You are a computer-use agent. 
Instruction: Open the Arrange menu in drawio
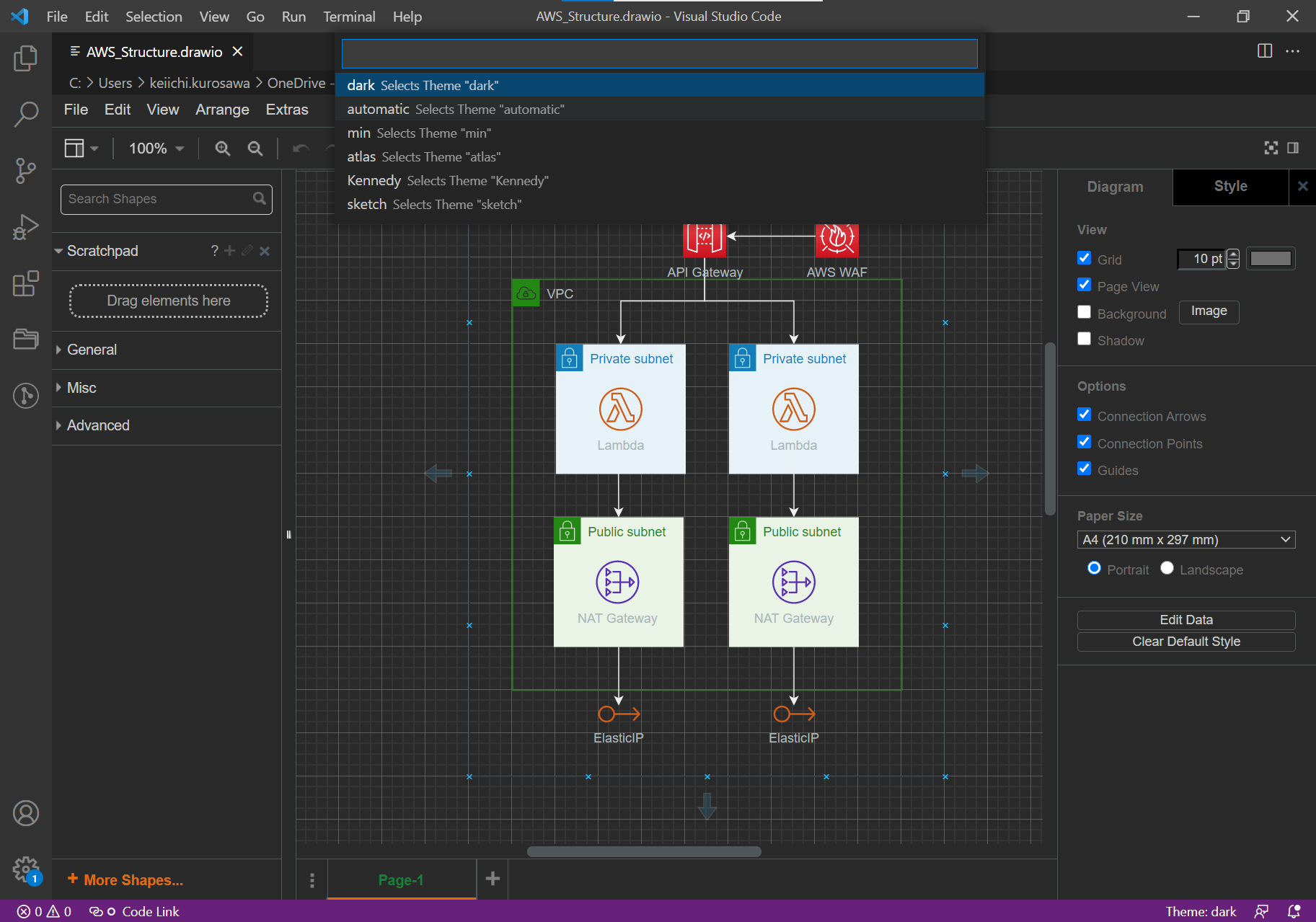click(222, 110)
